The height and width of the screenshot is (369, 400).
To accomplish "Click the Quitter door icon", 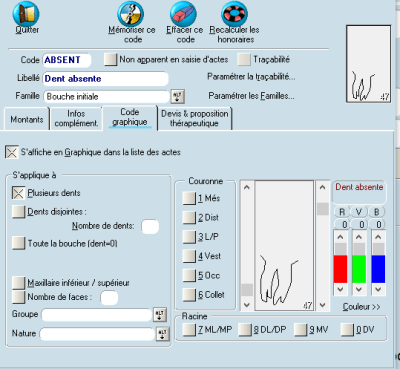I will pos(26,13).
